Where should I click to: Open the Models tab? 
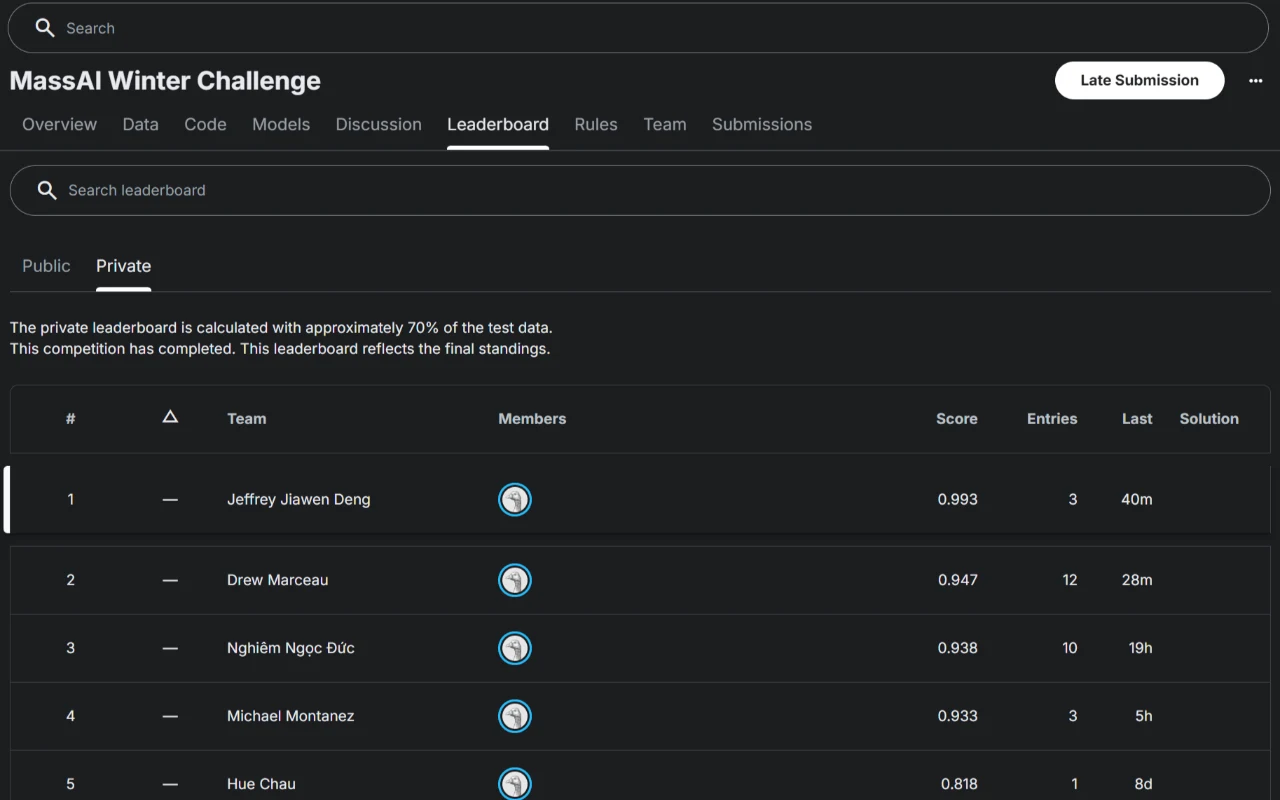281,124
